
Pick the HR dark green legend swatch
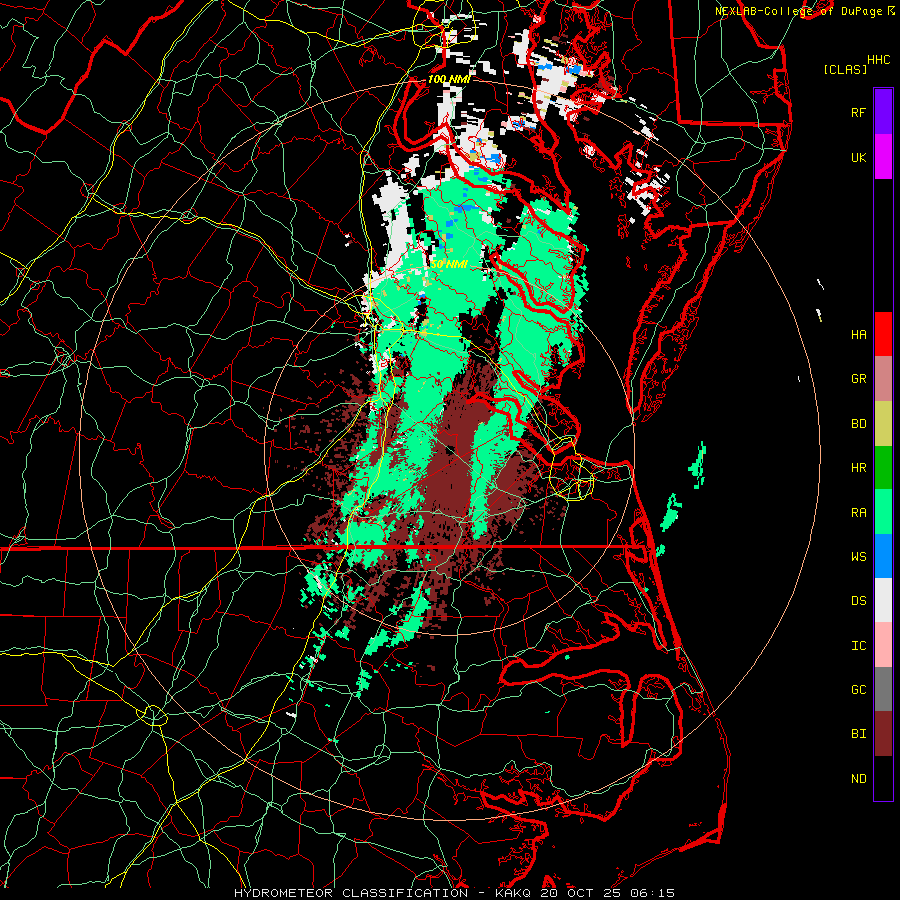click(x=883, y=468)
